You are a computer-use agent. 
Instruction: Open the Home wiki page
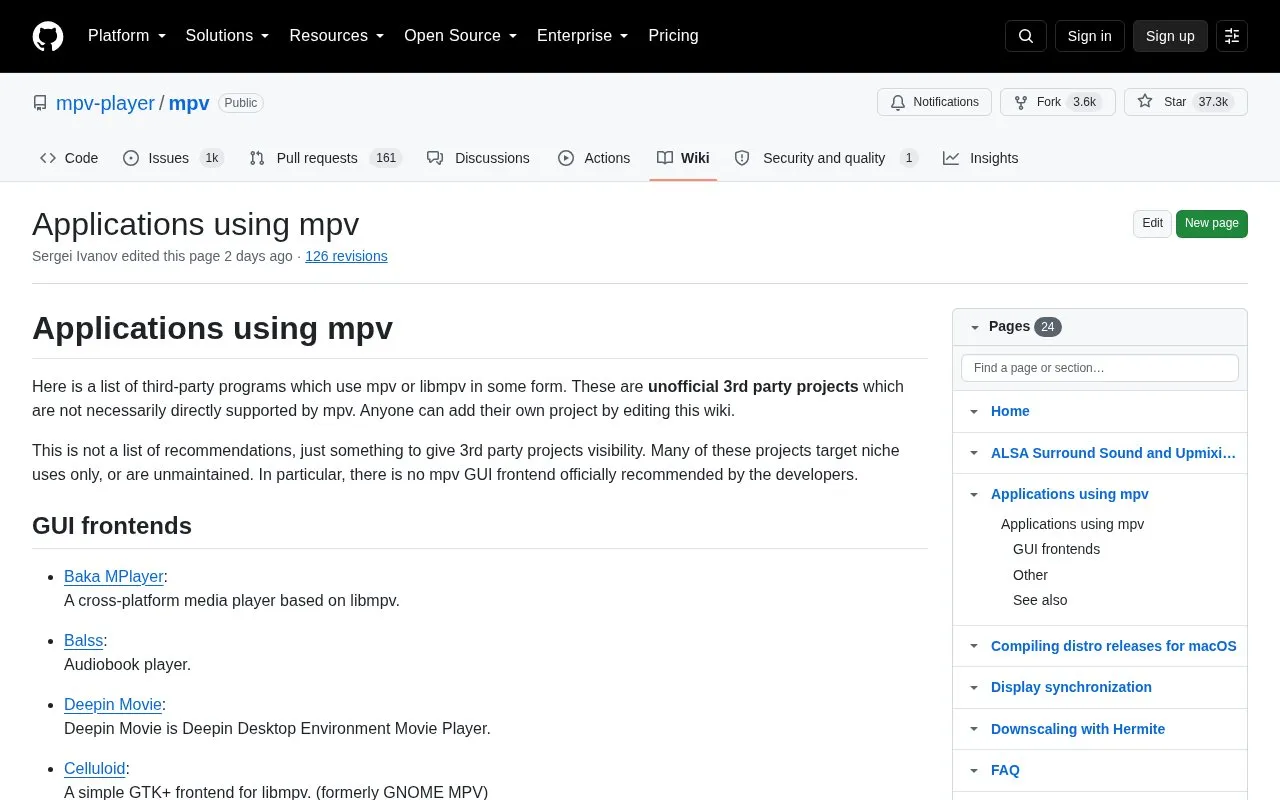click(1010, 411)
